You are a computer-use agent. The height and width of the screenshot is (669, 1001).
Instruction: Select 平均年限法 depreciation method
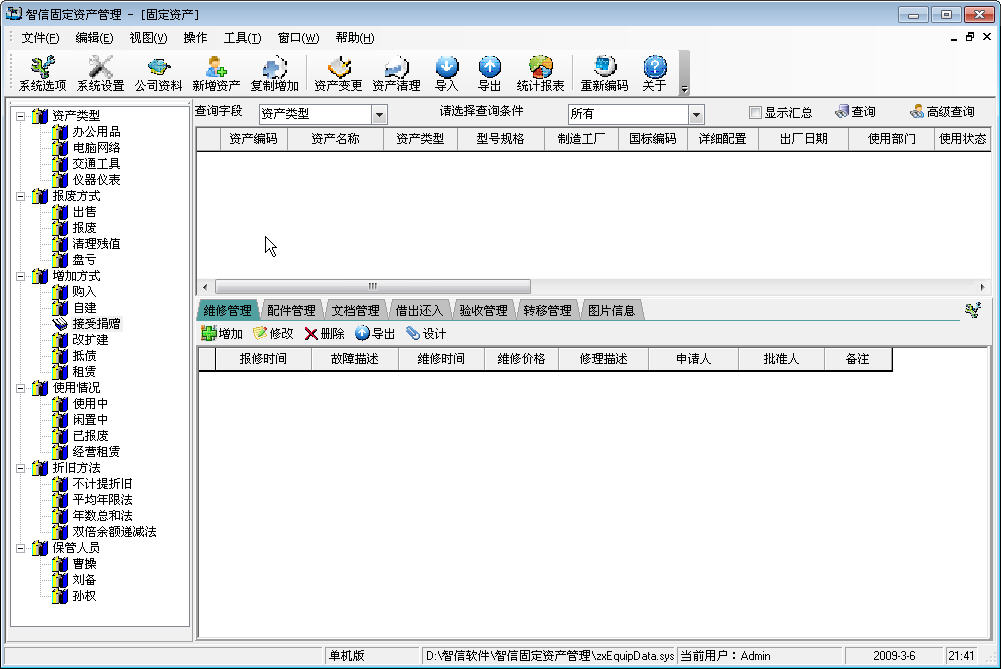click(x=102, y=499)
